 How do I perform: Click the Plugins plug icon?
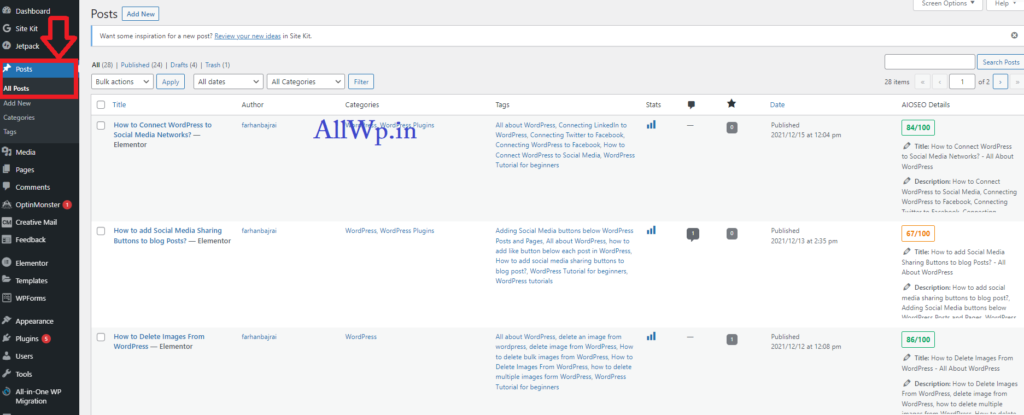pos(7,339)
